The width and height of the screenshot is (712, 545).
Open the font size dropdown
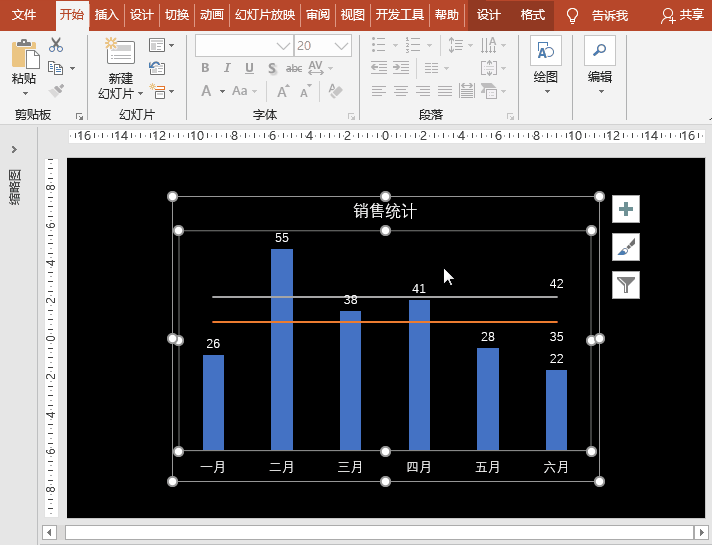coord(341,45)
